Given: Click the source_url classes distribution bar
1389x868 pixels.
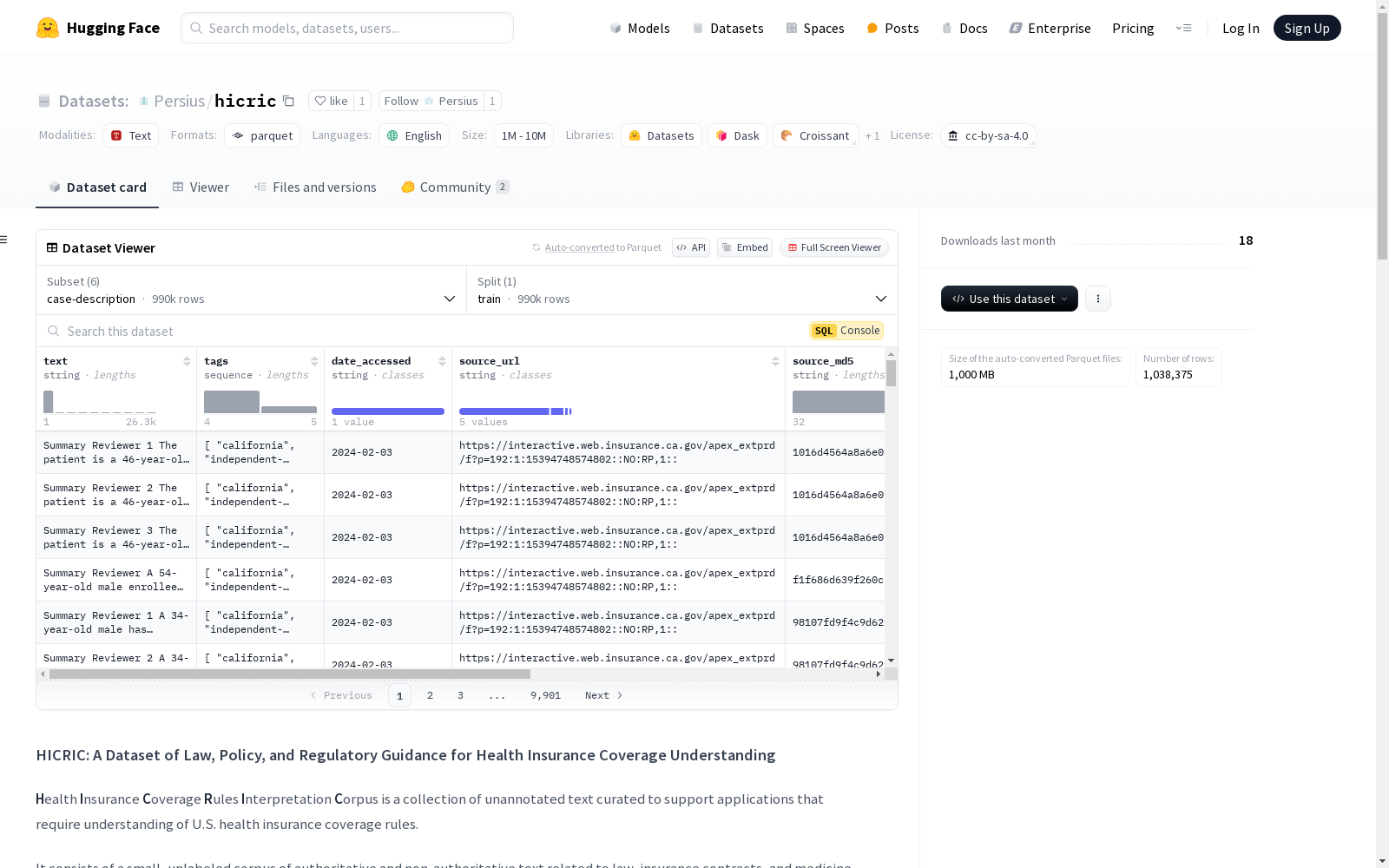Looking at the screenshot, I should pyautogui.click(x=516, y=411).
